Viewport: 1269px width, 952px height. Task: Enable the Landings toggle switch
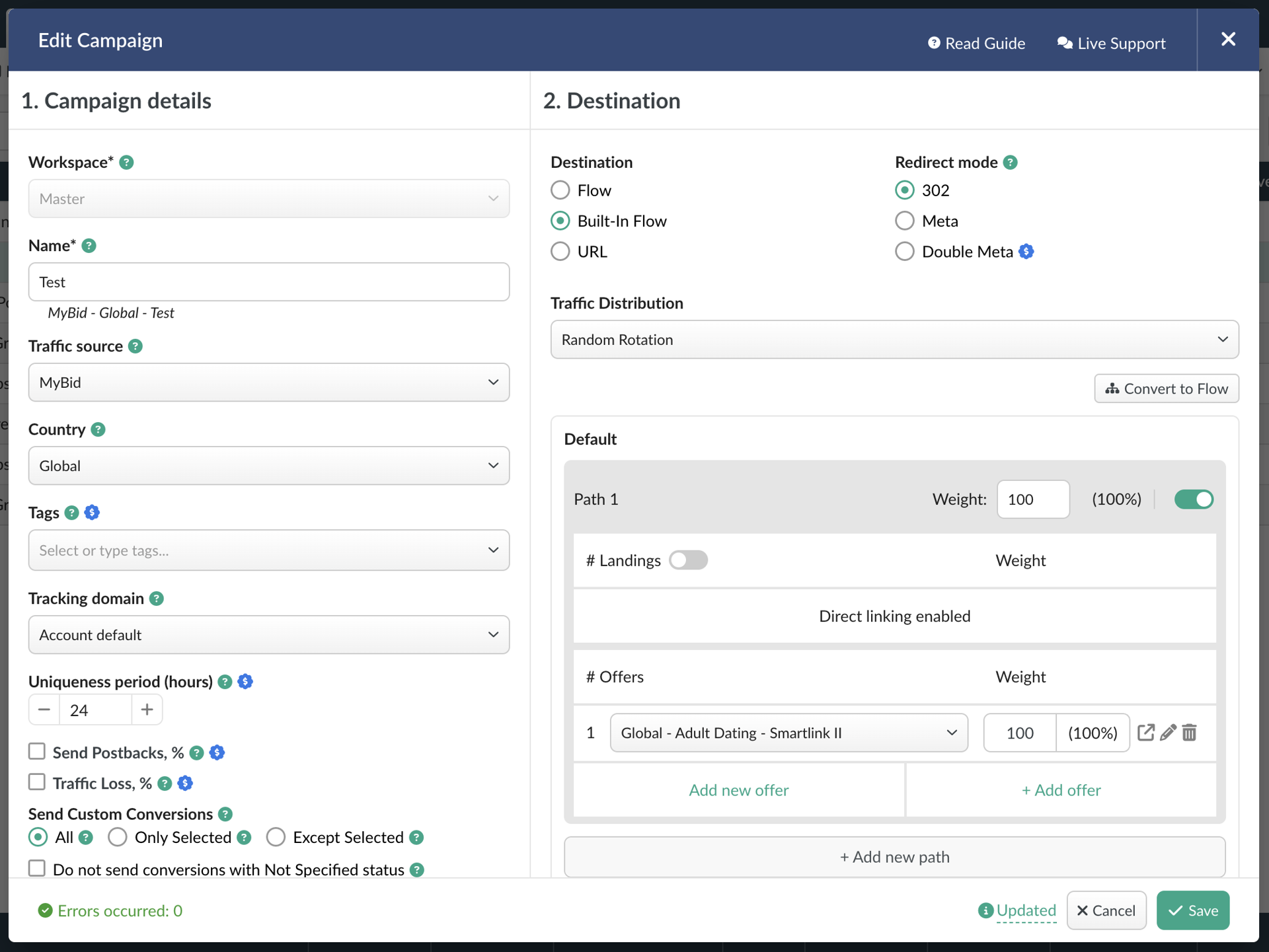click(x=687, y=560)
